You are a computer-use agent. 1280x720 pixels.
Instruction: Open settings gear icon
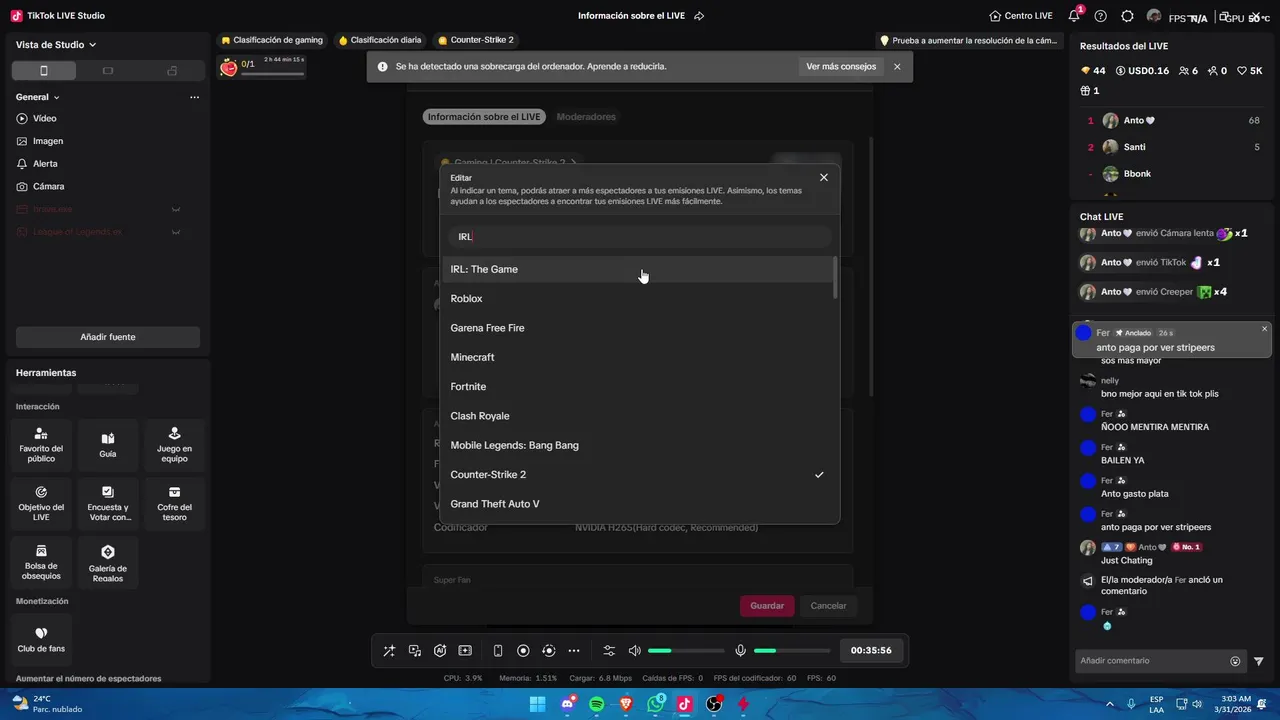1128,16
